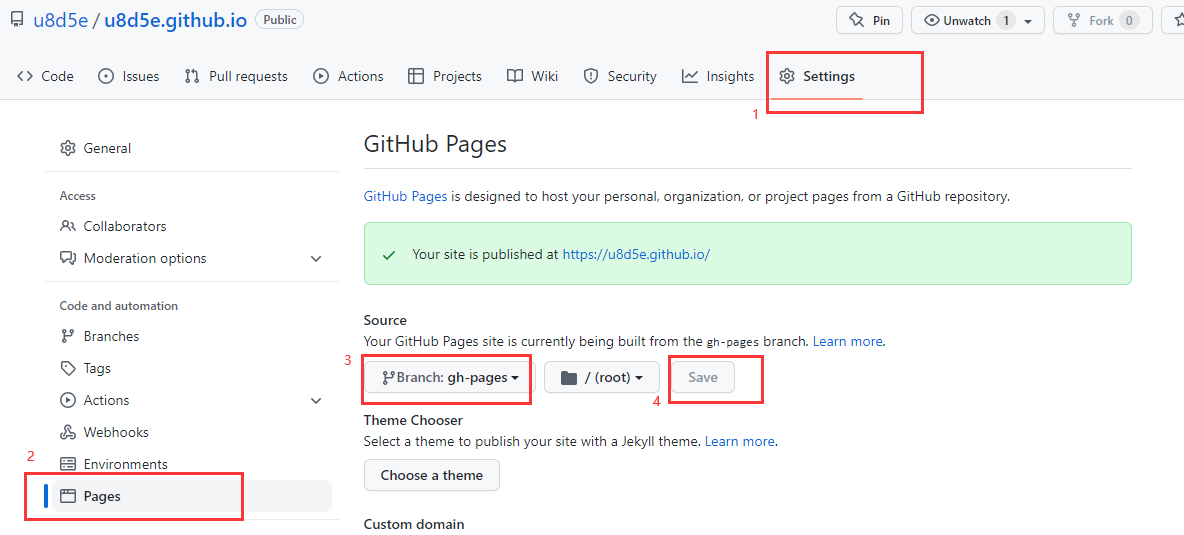Go to Pull requests tab

click(236, 76)
